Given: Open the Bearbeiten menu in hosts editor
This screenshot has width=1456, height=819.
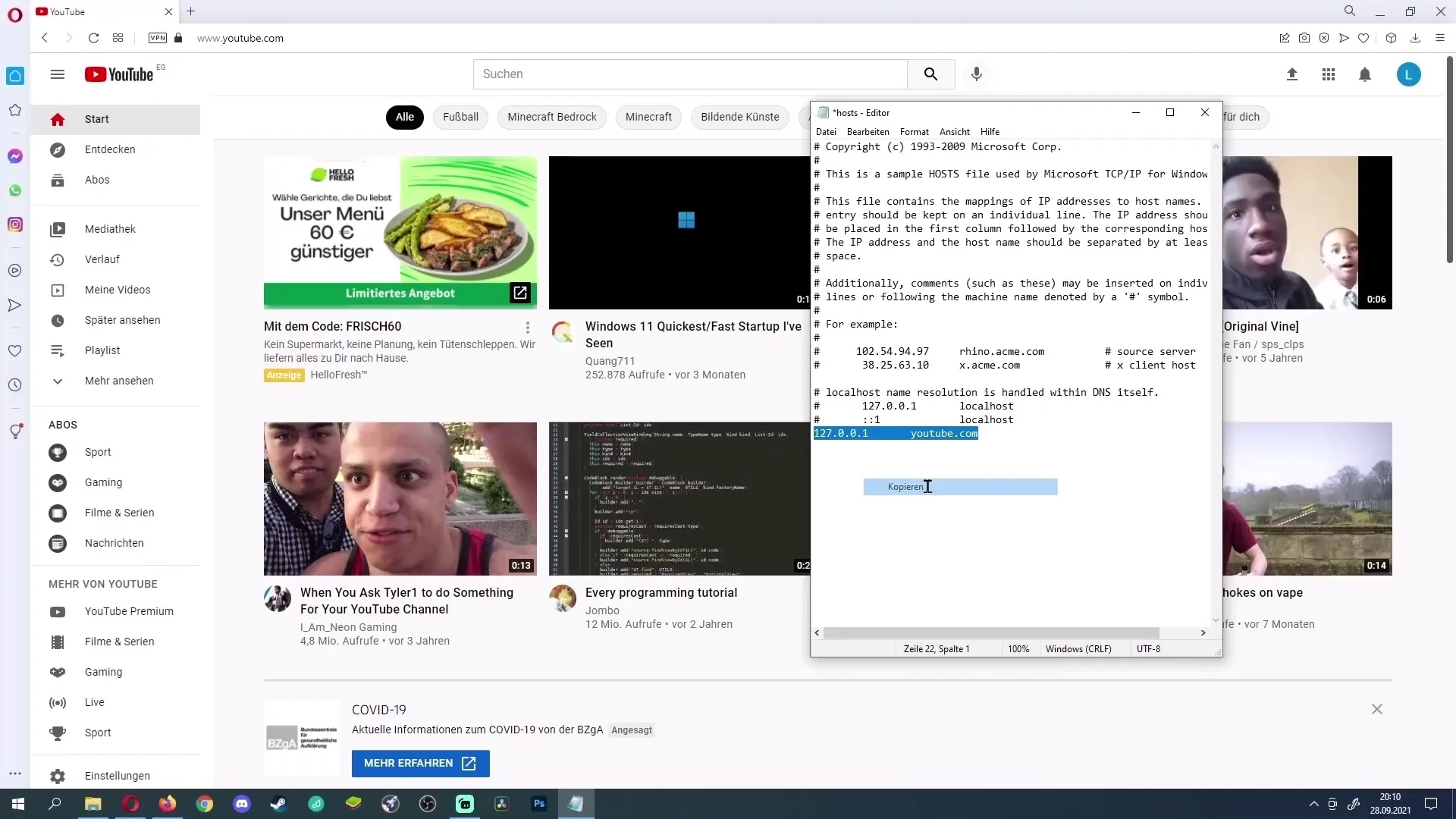Looking at the screenshot, I should [867, 131].
